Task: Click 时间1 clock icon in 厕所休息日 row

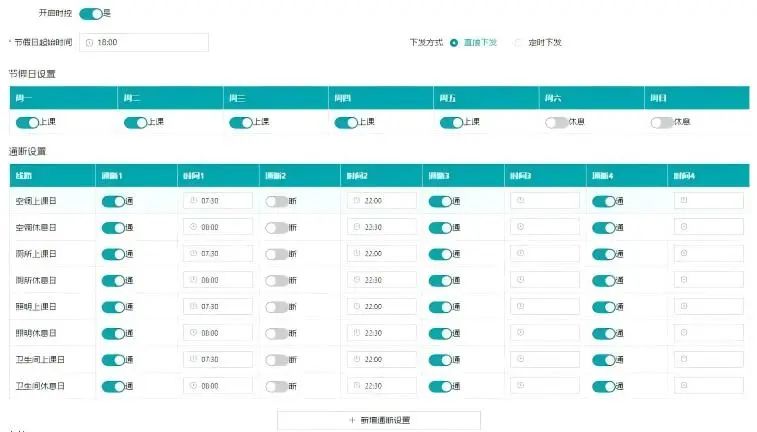Action: 194,280
